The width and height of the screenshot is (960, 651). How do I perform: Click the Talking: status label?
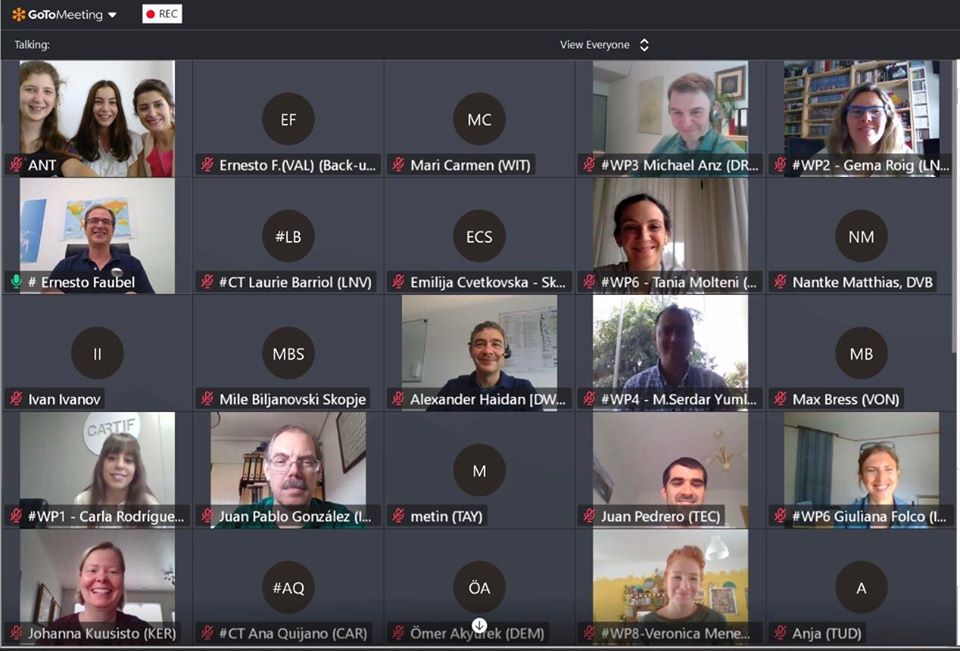click(x=32, y=45)
